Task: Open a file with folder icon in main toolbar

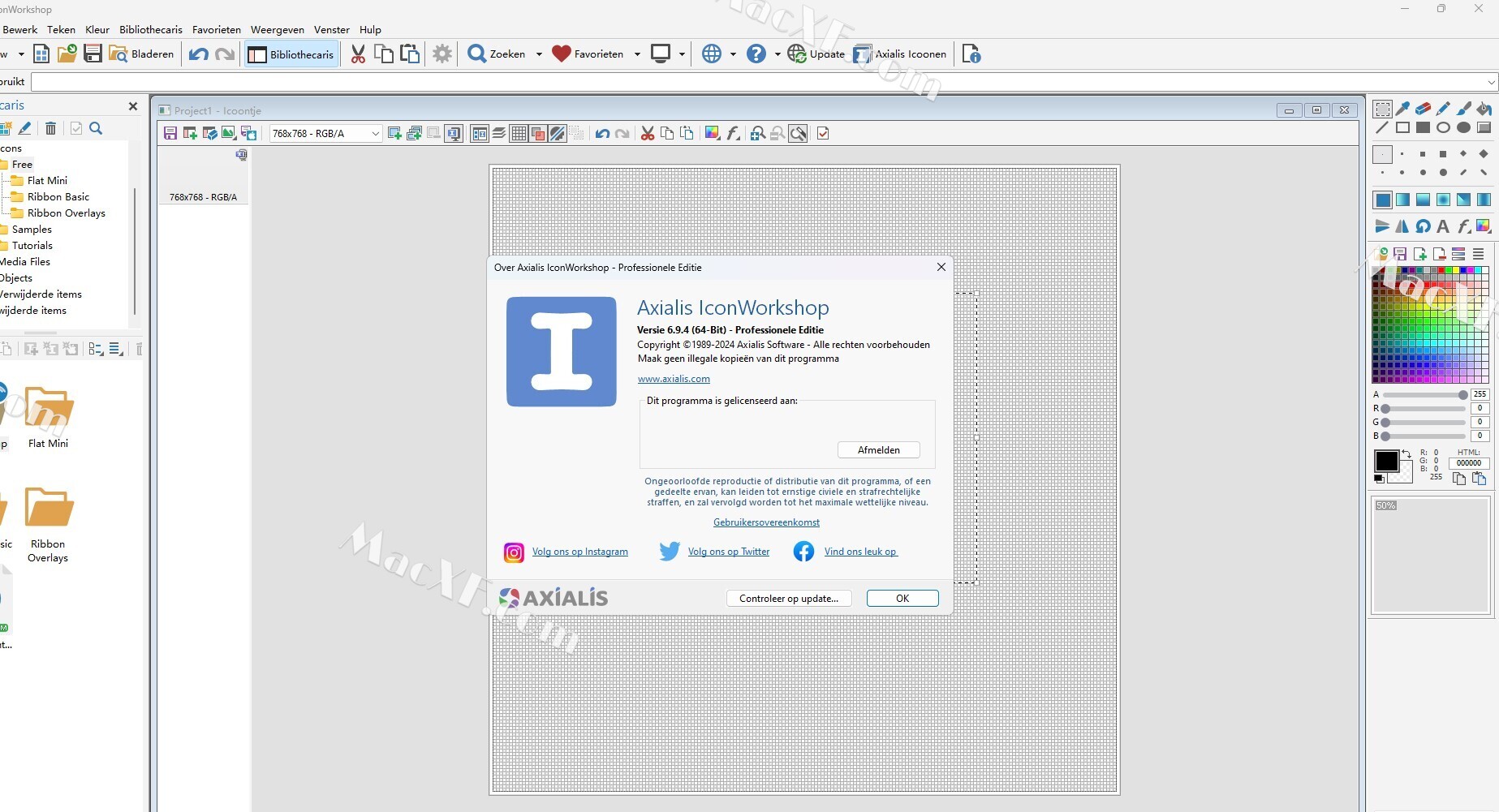Action: pyautogui.click(x=67, y=54)
